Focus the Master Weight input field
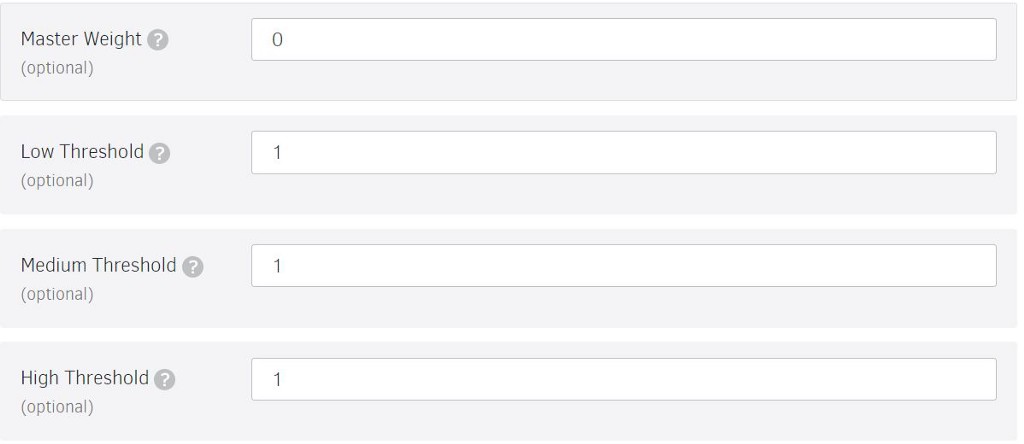The image size is (1024, 444). (623, 39)
